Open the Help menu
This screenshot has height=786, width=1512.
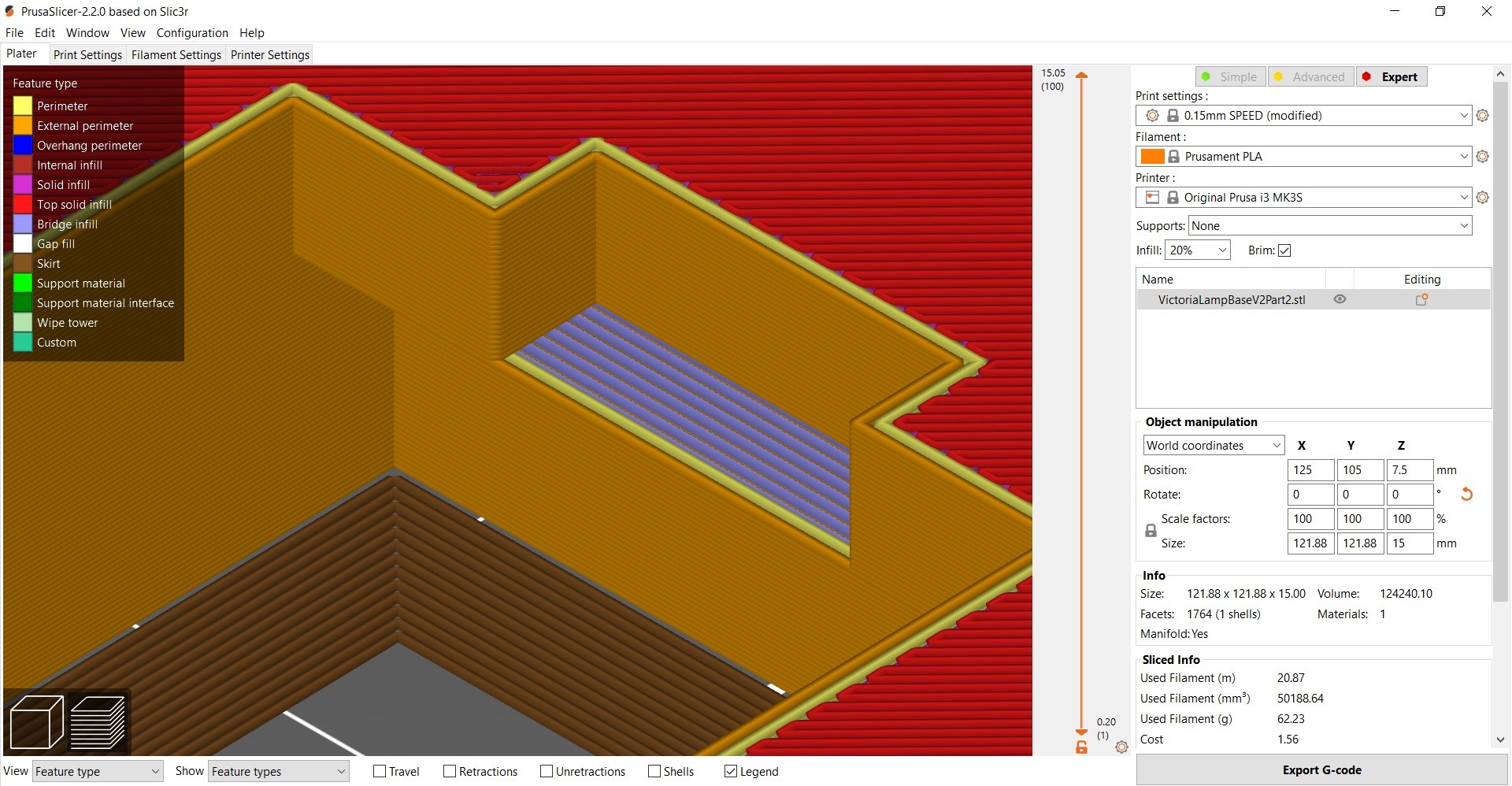[252, 32]
